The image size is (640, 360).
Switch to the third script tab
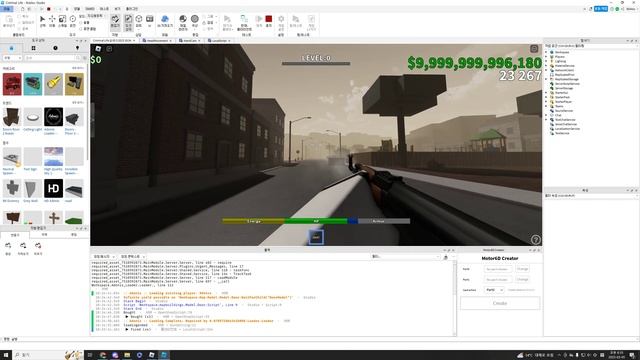(x=190, y=40)
